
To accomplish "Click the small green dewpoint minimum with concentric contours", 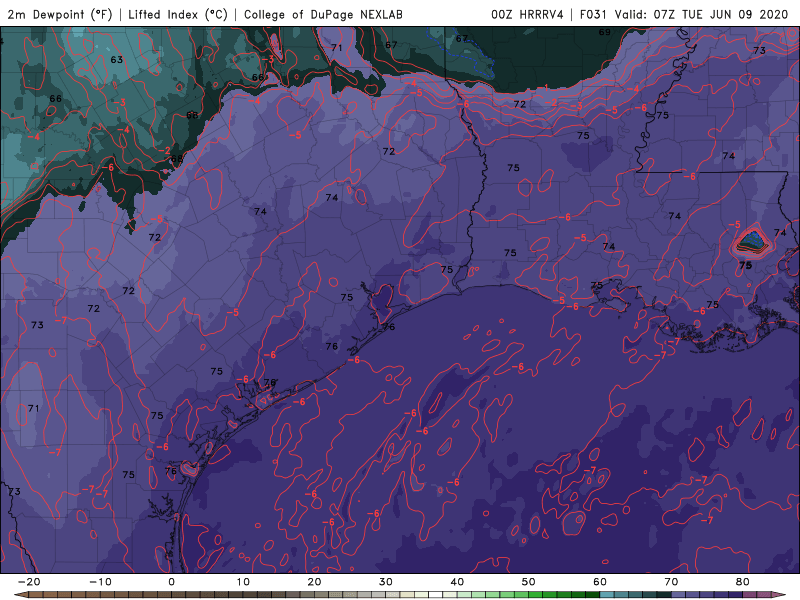I will [x=753, y=241].
